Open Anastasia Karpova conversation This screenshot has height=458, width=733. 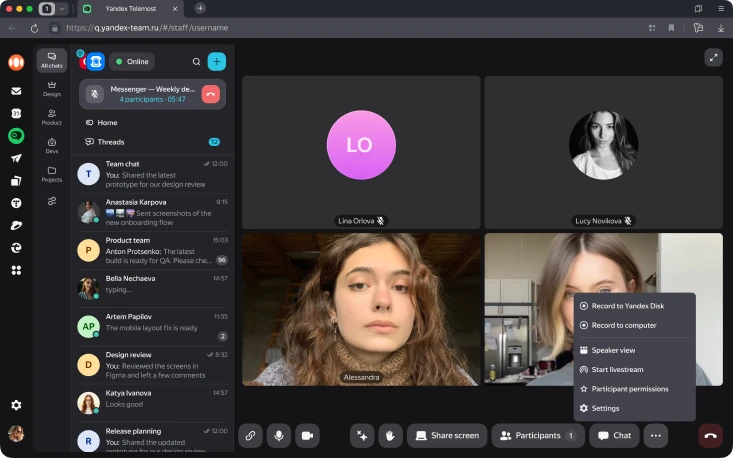tap(152, 212)
